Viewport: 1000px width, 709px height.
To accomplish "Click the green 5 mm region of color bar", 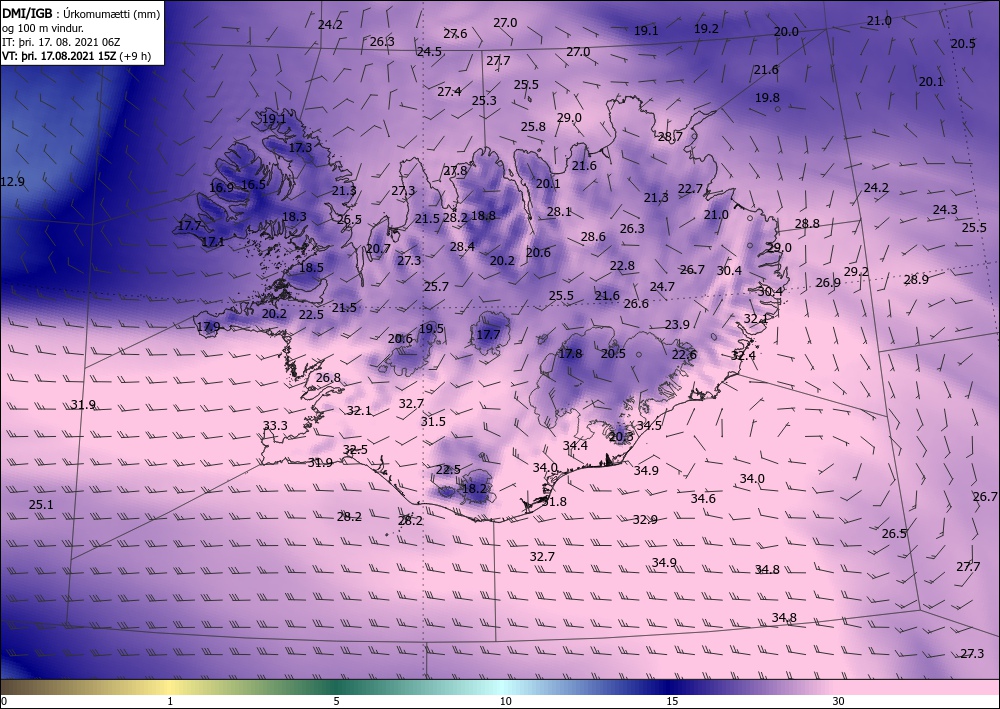I will [337, 687].
